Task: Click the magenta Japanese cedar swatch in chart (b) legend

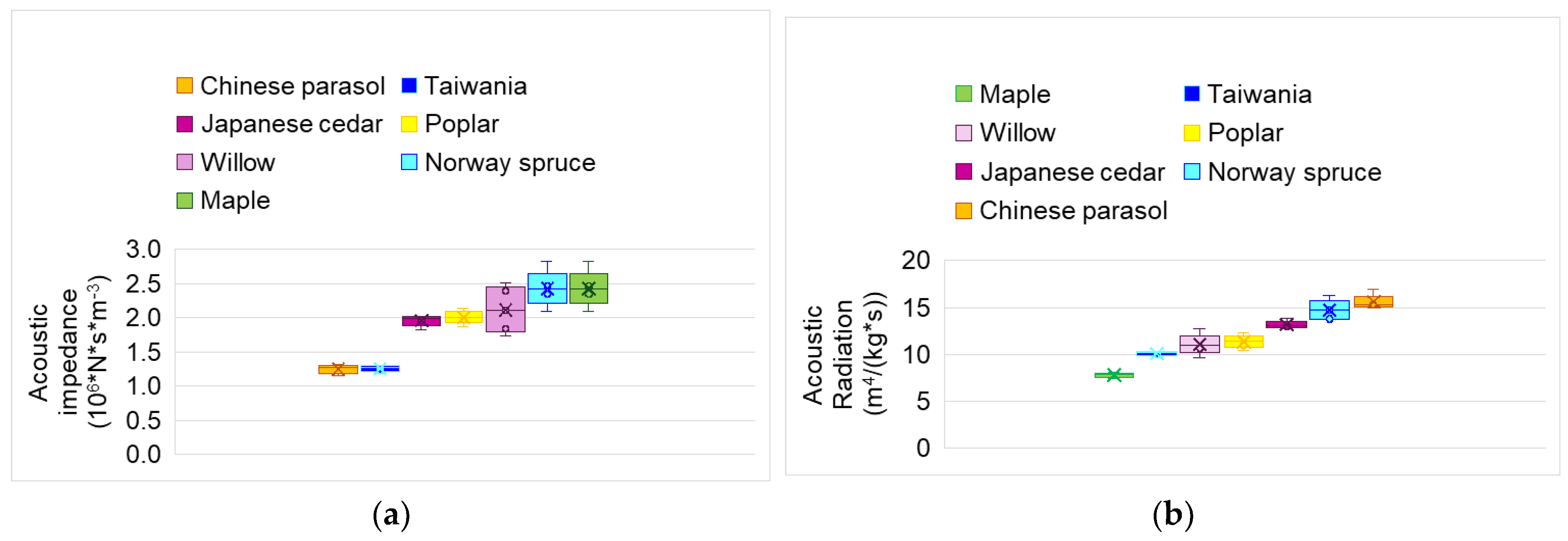Action: 963,172
